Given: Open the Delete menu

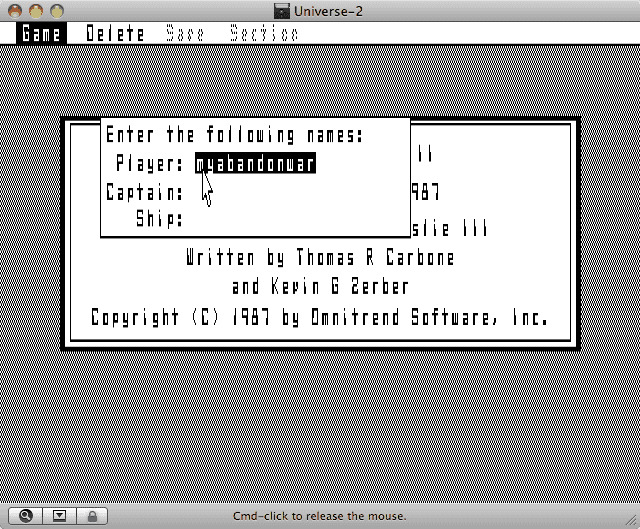Looking at the screenshot, I should [x=115, y=33].
